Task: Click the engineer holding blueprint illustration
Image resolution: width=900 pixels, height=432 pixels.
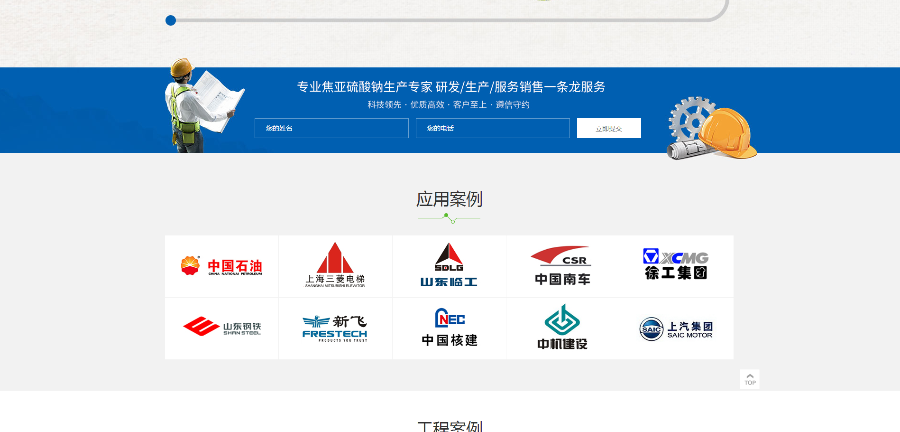Action: pyautogui.click(x=204, y=106)
